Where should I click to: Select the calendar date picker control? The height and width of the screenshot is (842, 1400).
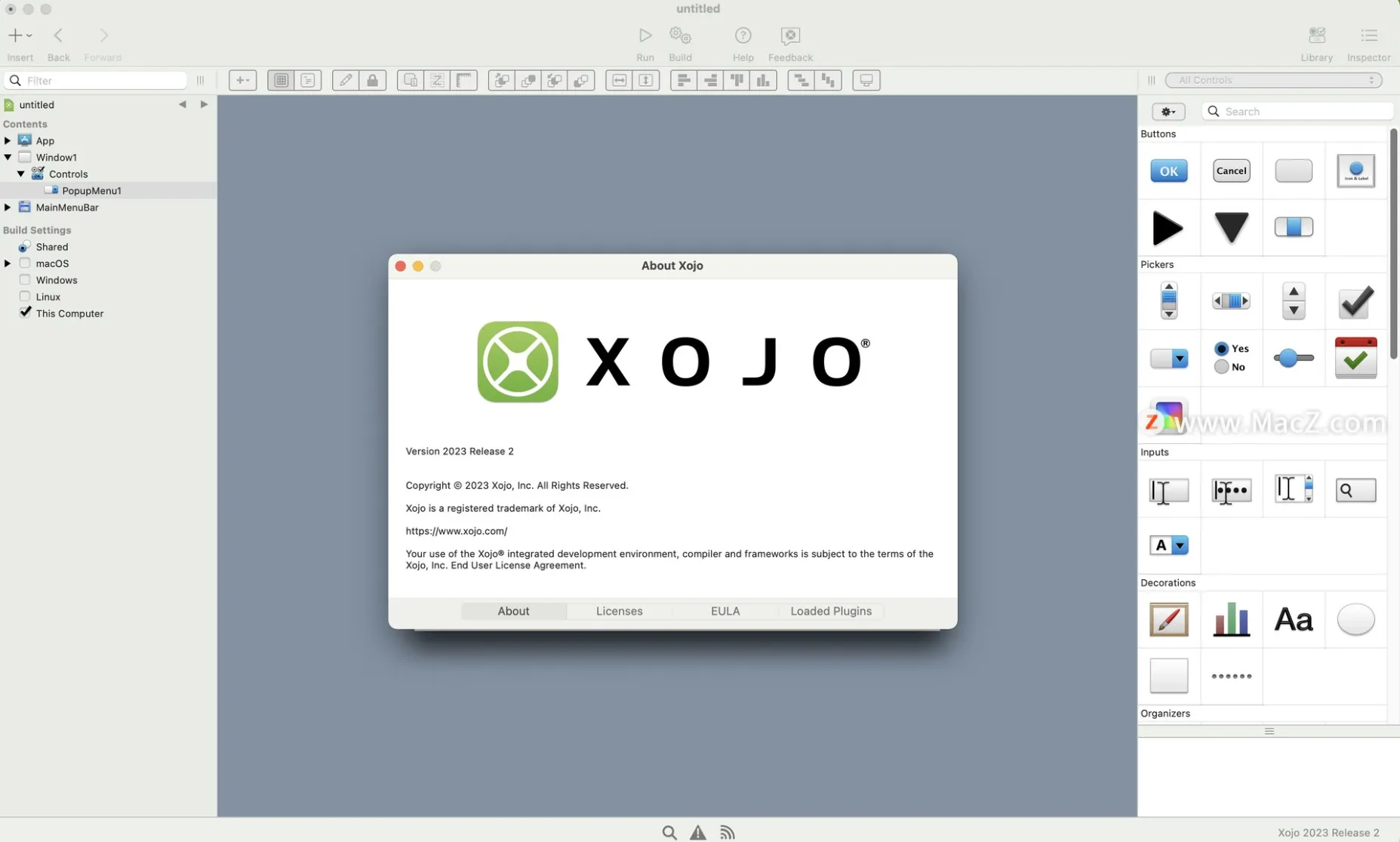pos(1355,358)
